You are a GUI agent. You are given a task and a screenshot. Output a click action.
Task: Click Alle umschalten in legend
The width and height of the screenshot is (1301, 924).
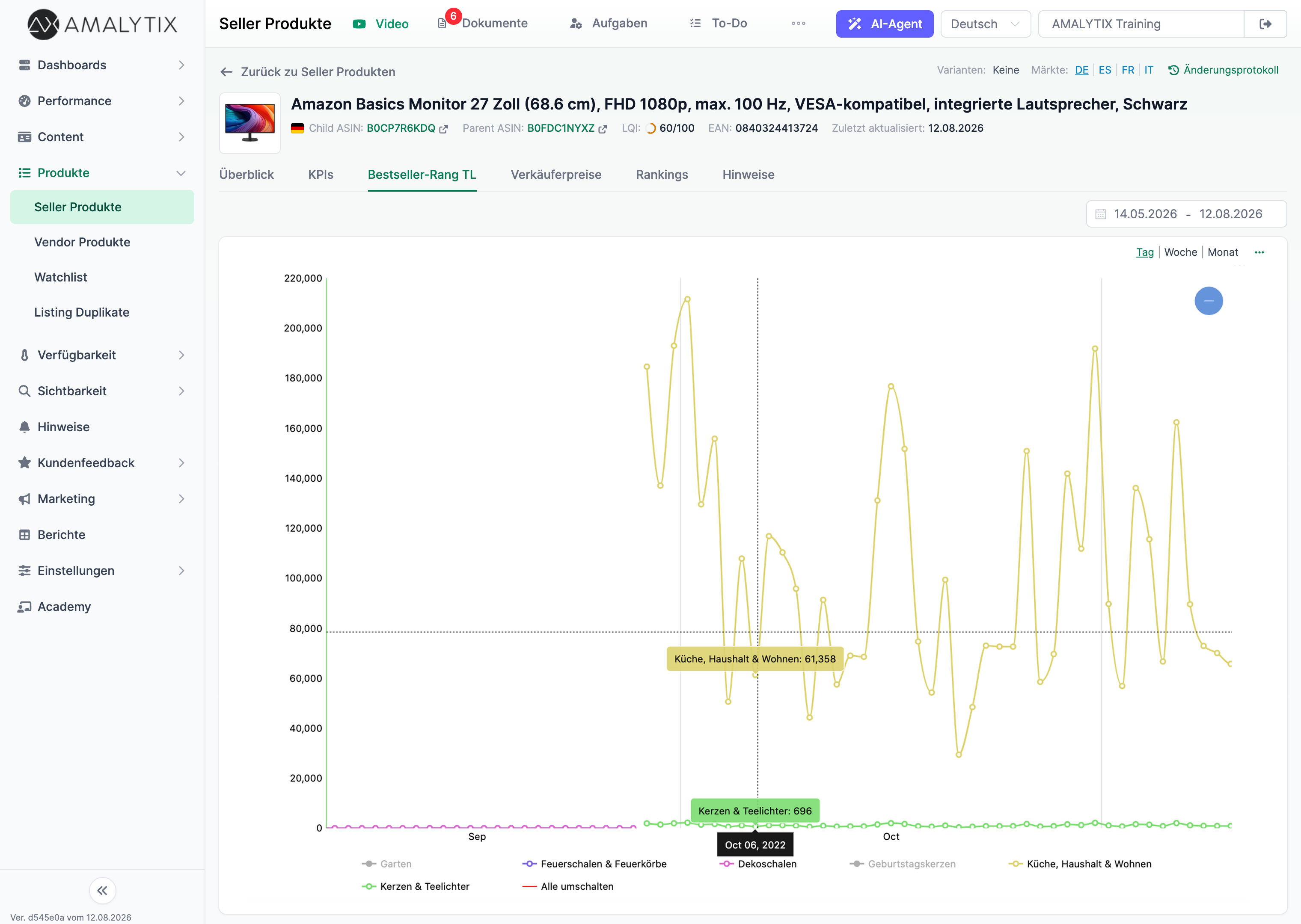(568, 886)
